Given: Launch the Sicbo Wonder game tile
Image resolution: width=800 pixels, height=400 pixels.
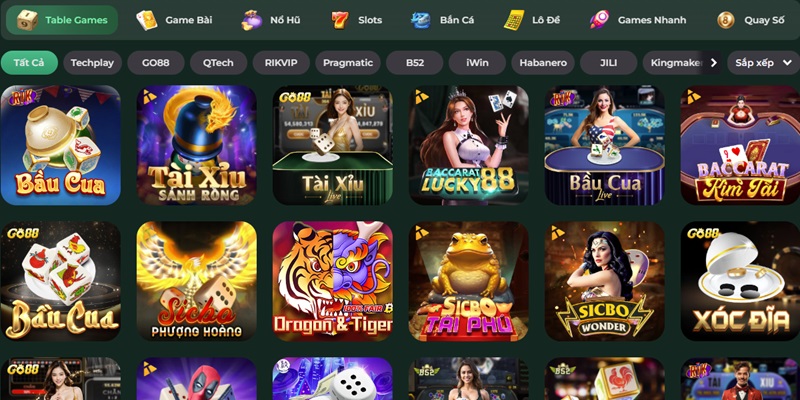Looking at the screenshot, I should click(605, 281).
